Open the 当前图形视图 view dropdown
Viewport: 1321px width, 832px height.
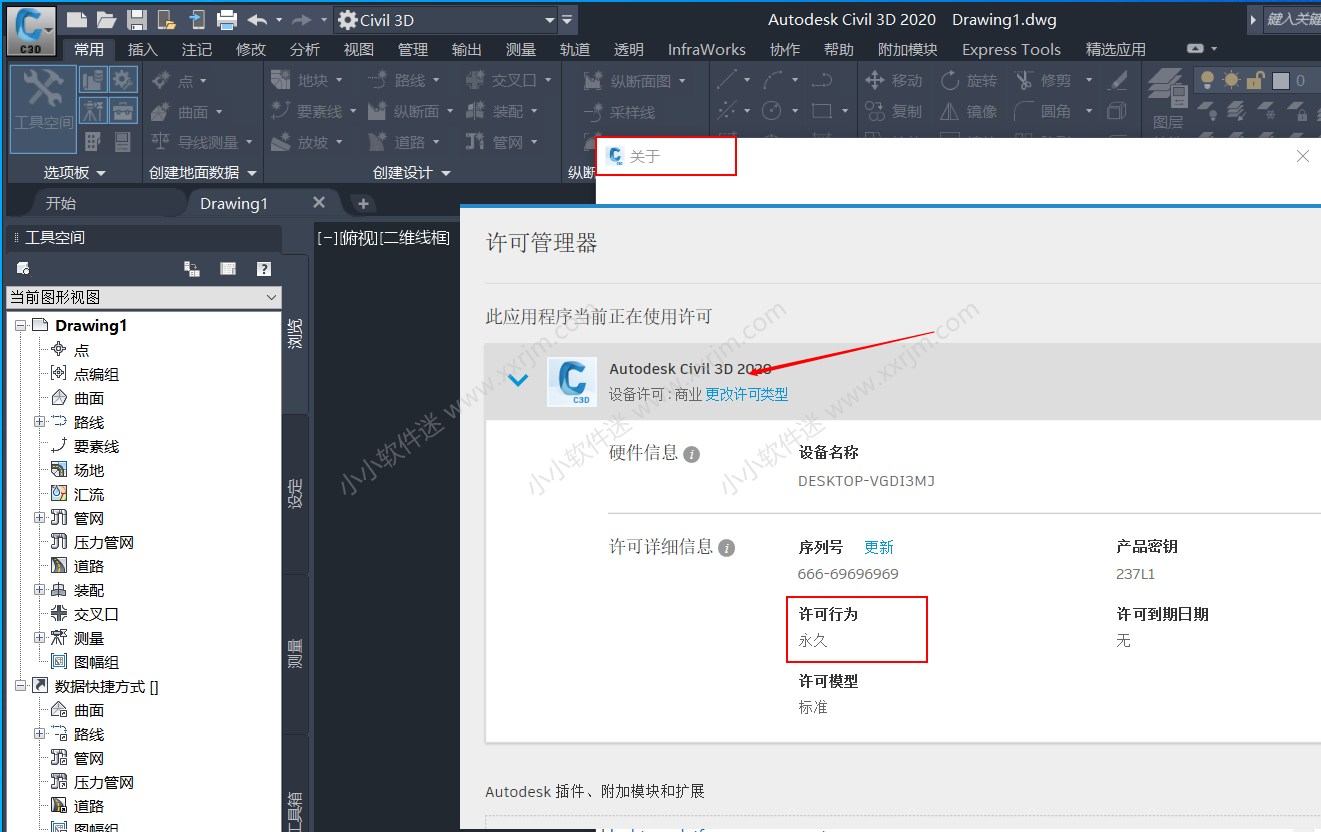(x=144, y=297)
